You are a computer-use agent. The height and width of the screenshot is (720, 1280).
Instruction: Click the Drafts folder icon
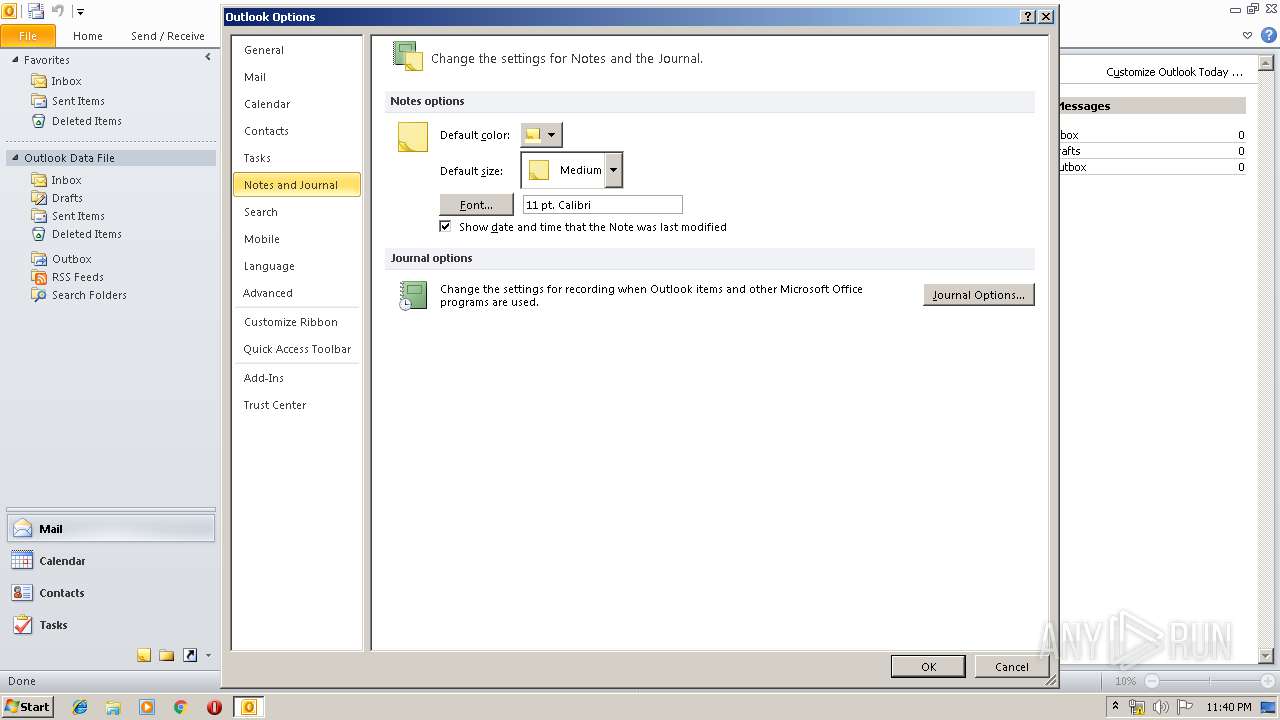click(x=39, y=198)
